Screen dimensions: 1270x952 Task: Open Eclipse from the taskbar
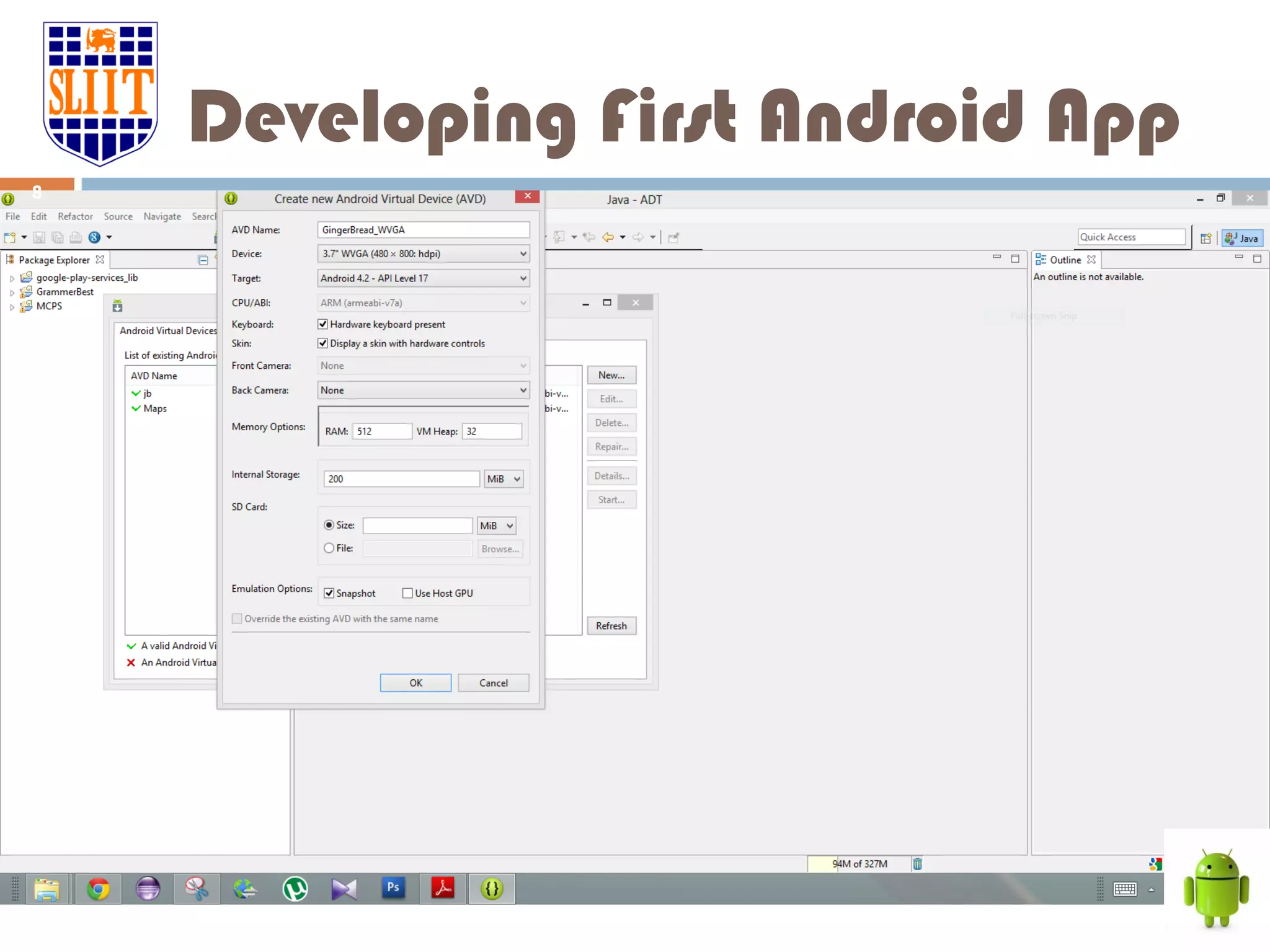coord(148,889)
